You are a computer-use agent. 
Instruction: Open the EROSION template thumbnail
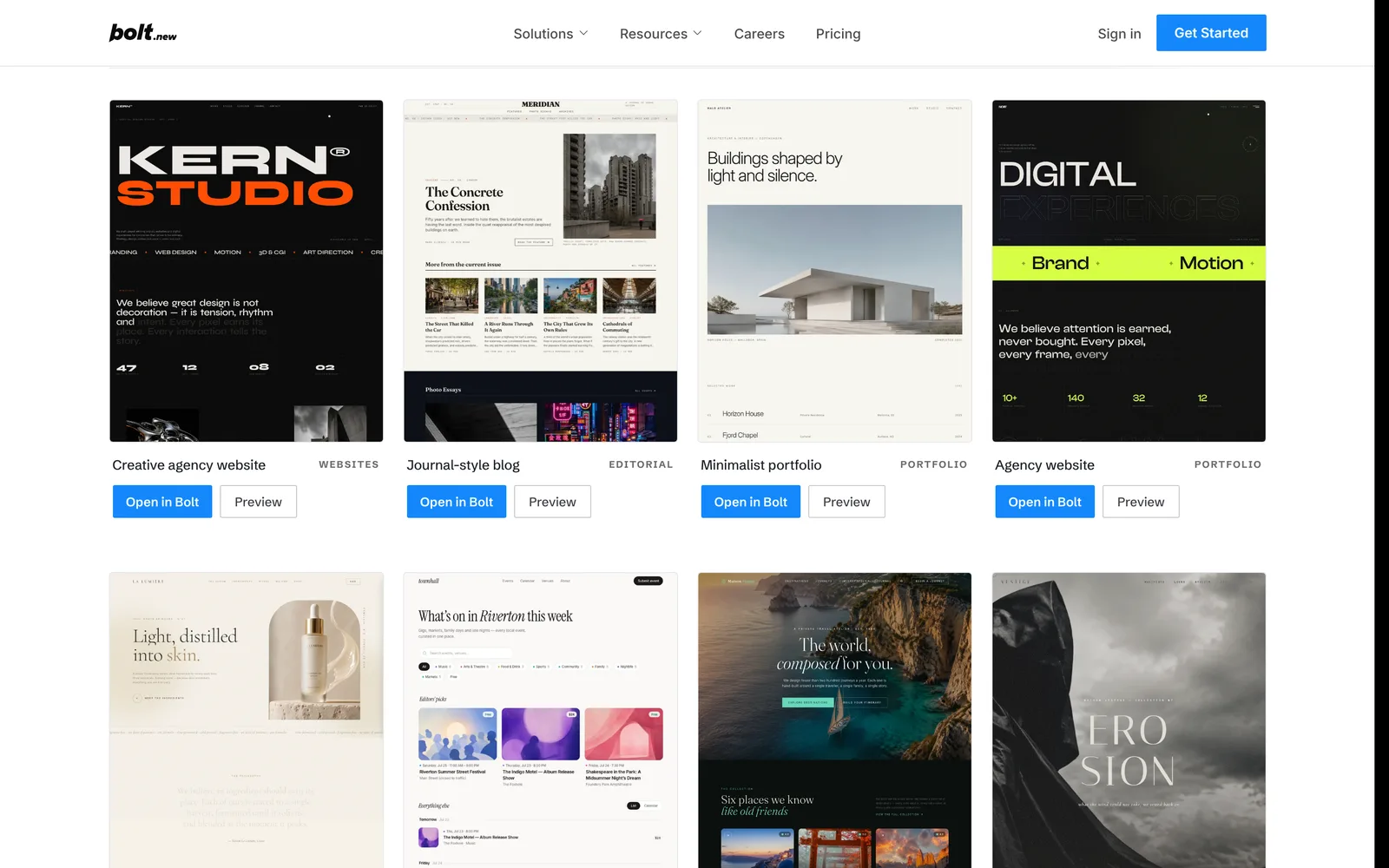pos(1129,720)
